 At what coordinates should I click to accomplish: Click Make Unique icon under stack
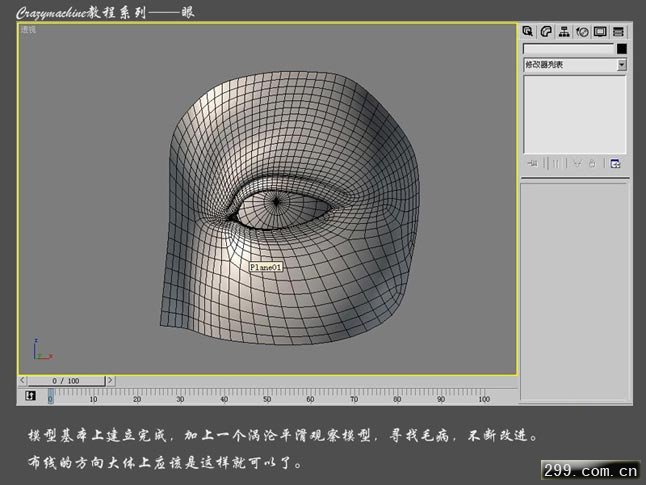[x=577, y=164]
